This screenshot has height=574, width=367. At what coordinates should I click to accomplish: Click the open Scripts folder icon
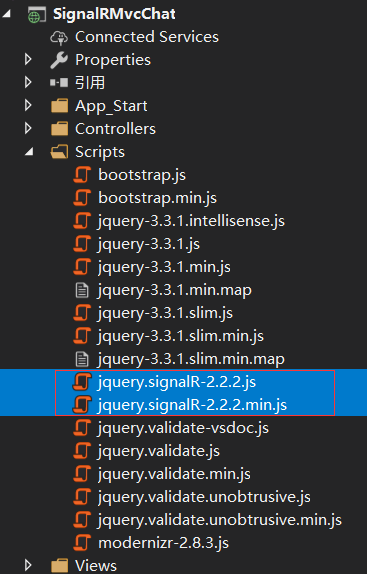pyautogui.click(x=59, y=152)
